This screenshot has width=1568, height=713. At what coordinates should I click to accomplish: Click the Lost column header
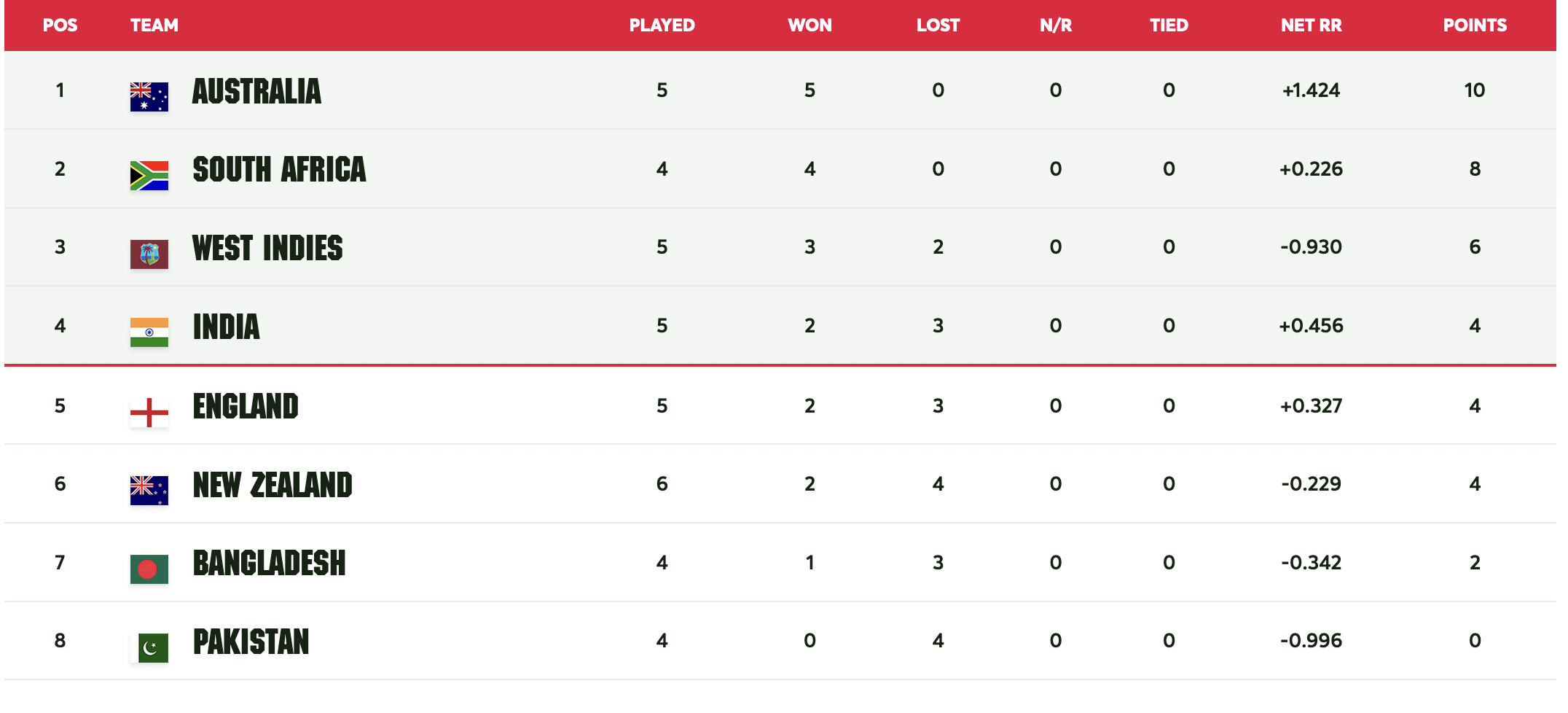tap(938, 26)
